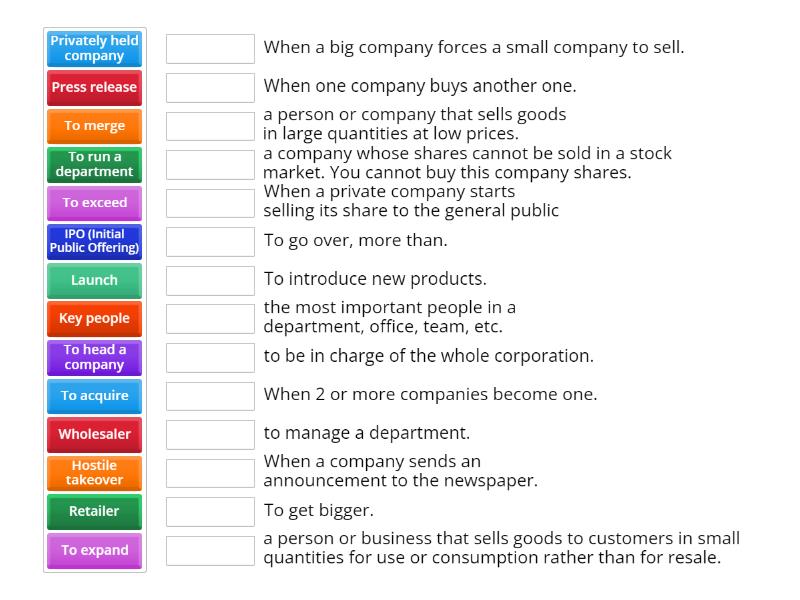This screenshot has width=800, height=600.
Task: Click the purple 'To expand' tile
Action: click(x=95, y=550)
